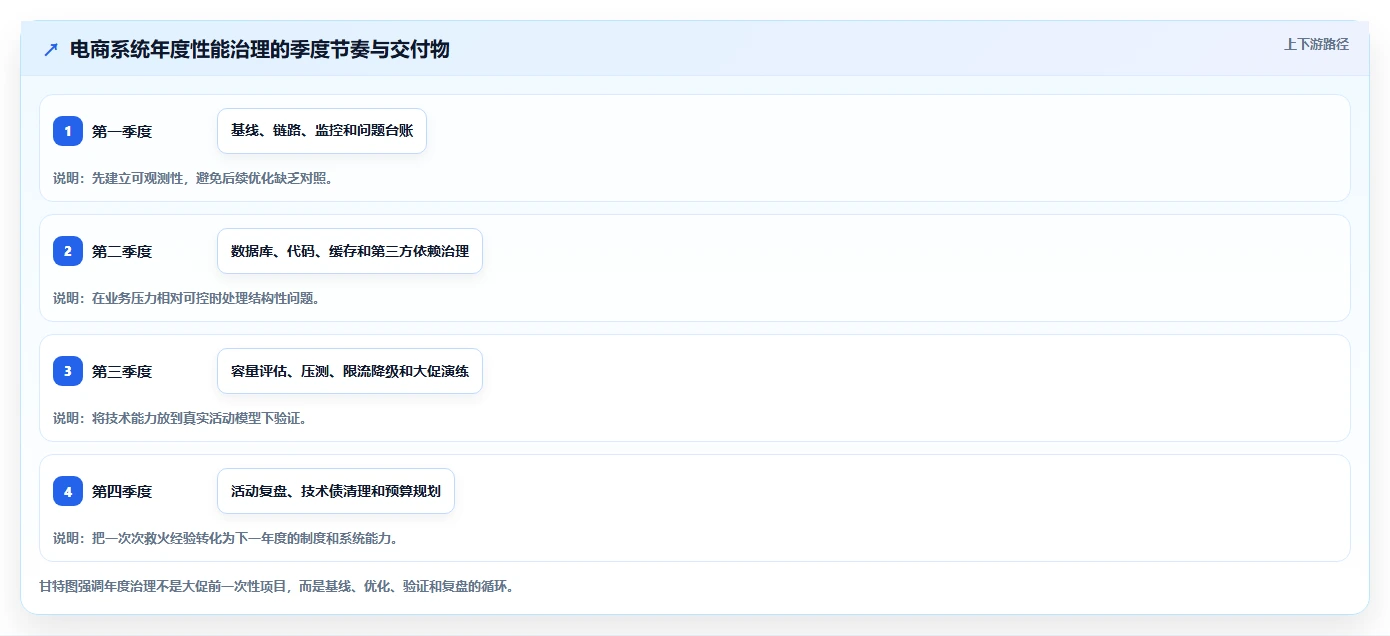Click the step 1 number badge
Screen dimensions: 1390x636
pos(68,131)
